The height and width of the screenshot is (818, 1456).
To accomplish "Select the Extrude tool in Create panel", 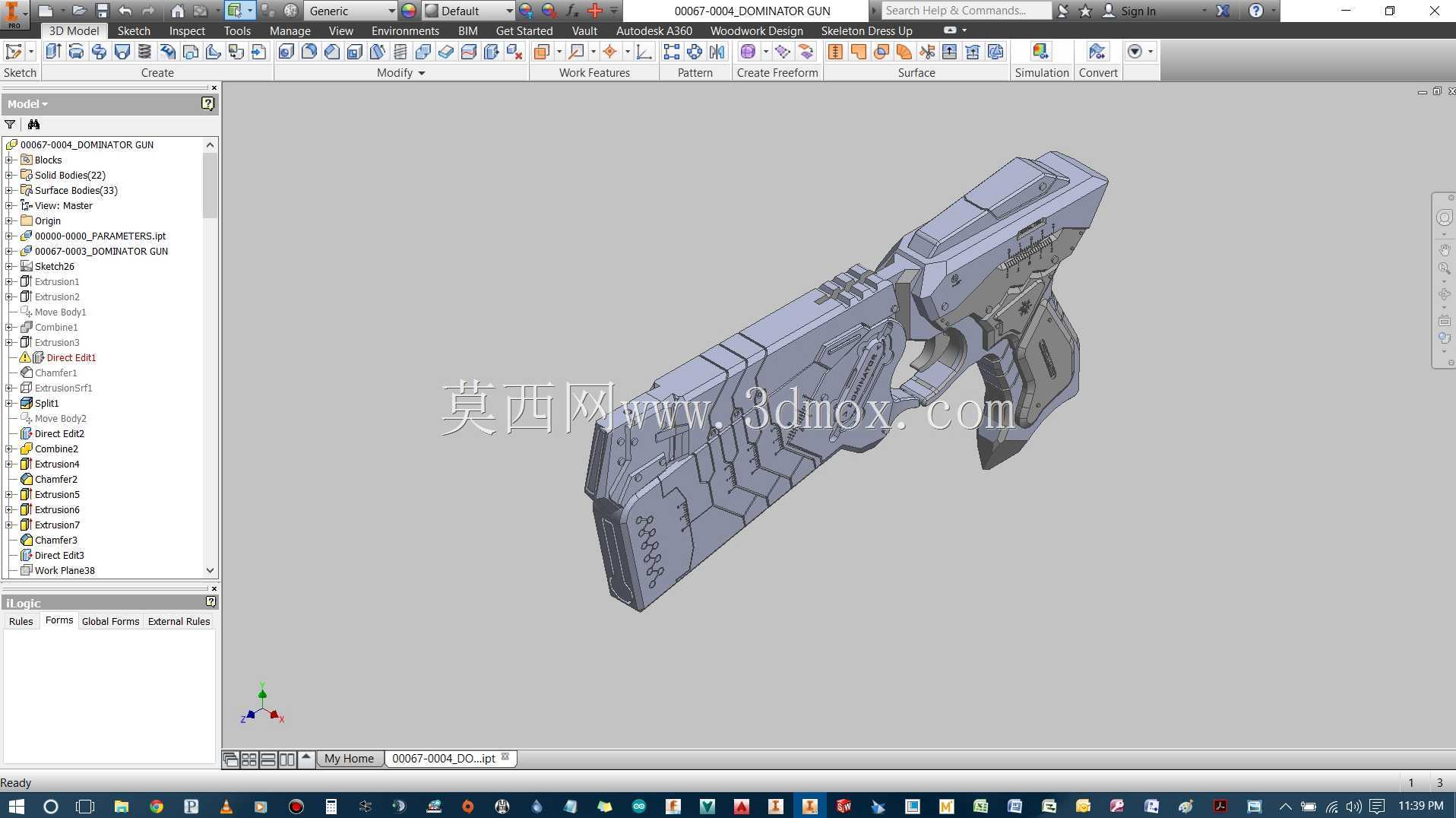I will (53, 52).
